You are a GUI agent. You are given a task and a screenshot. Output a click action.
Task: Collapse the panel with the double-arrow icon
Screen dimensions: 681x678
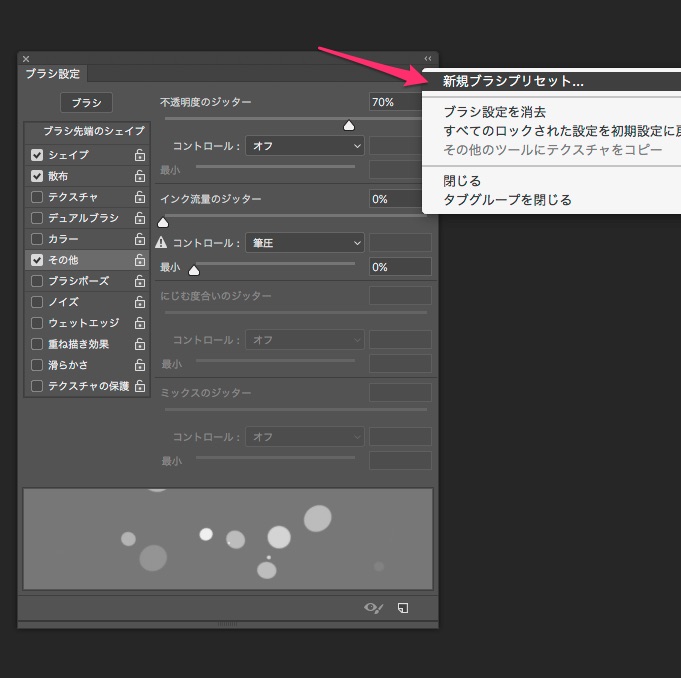pos(428,59)
